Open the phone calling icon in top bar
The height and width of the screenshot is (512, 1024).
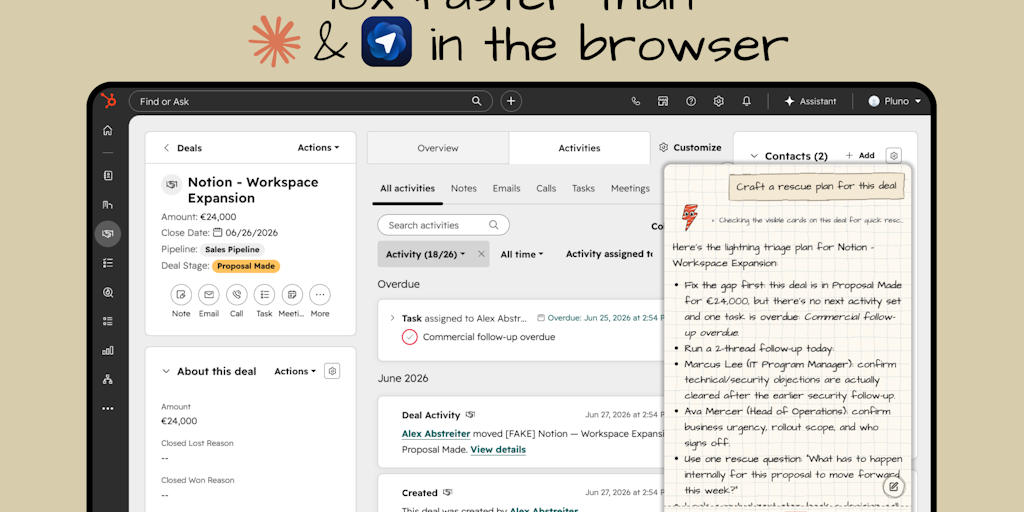[x=635, y=101]
